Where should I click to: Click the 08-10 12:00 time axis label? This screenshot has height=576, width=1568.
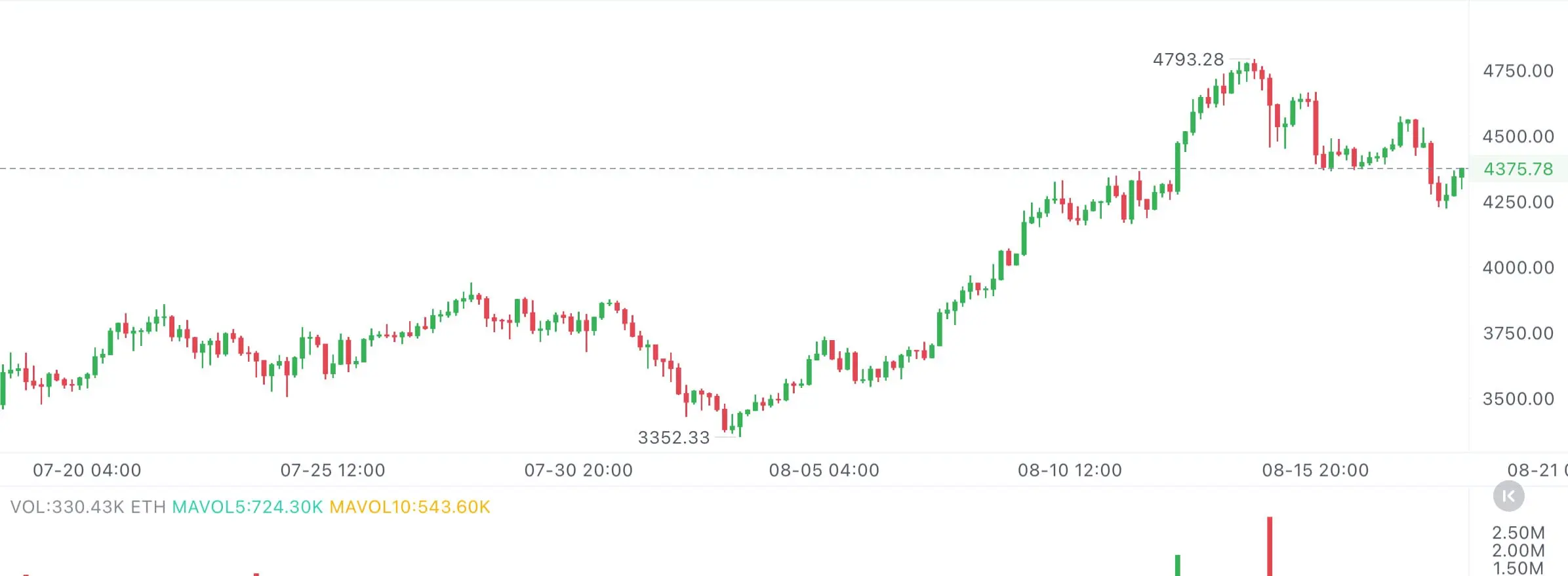[x=1070, y=470]
